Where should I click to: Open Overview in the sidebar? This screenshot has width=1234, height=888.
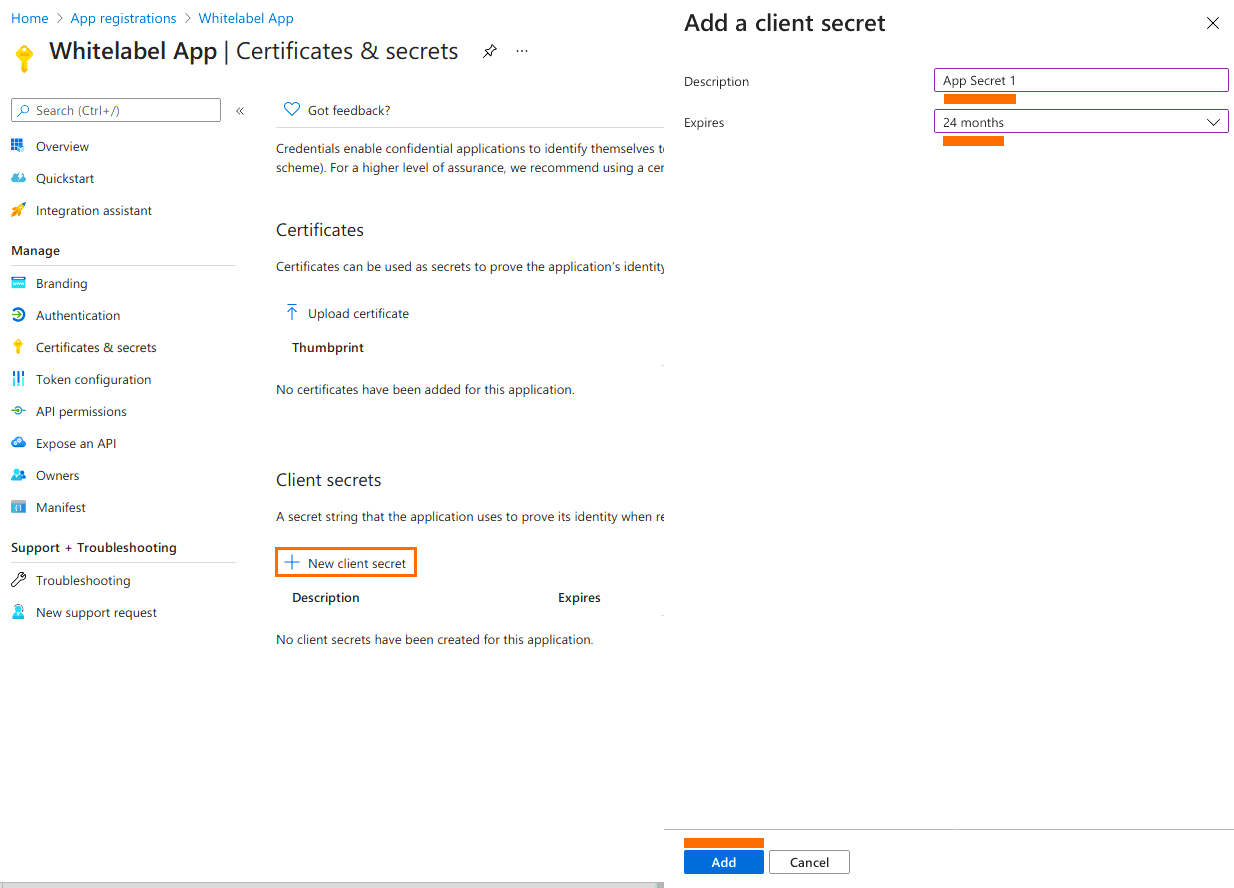point(62,147)
